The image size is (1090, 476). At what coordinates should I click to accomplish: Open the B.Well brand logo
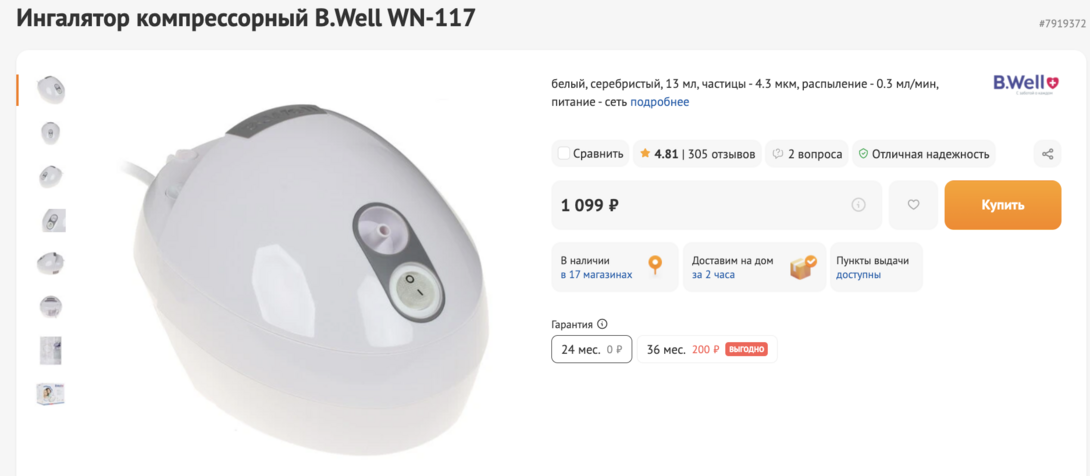pyautogui.click(x=1025, y=85)
